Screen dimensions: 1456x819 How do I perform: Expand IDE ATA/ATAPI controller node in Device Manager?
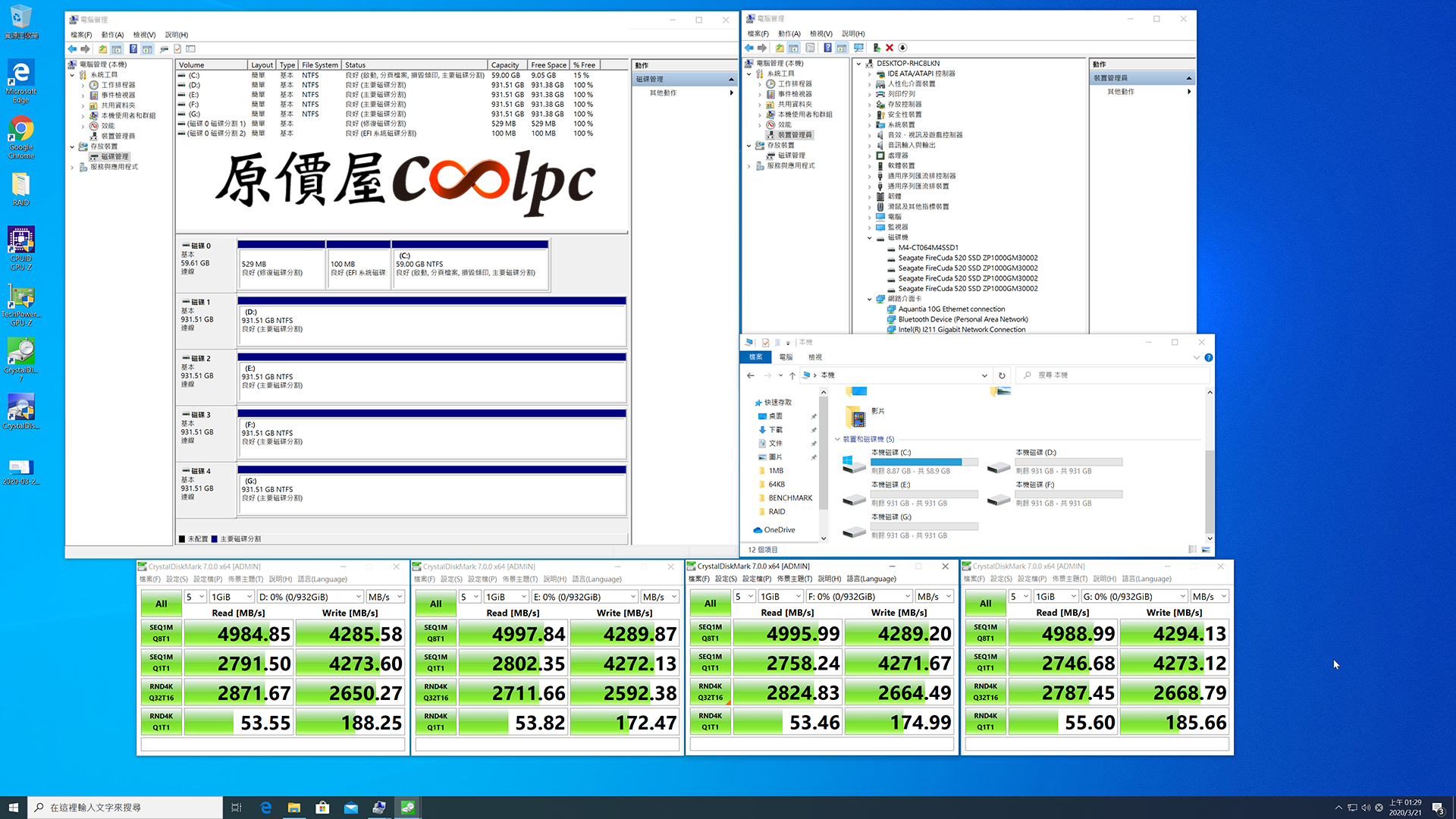click(870, 74)
